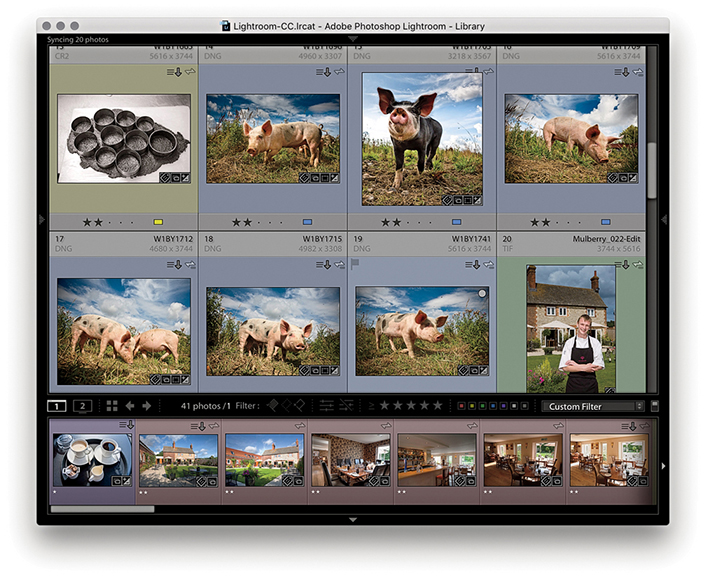Image resolution: width=706 pixels, height=577 pixels.
Task: Click blue color label under black pig photo
Action: click(x=456, y=222)
